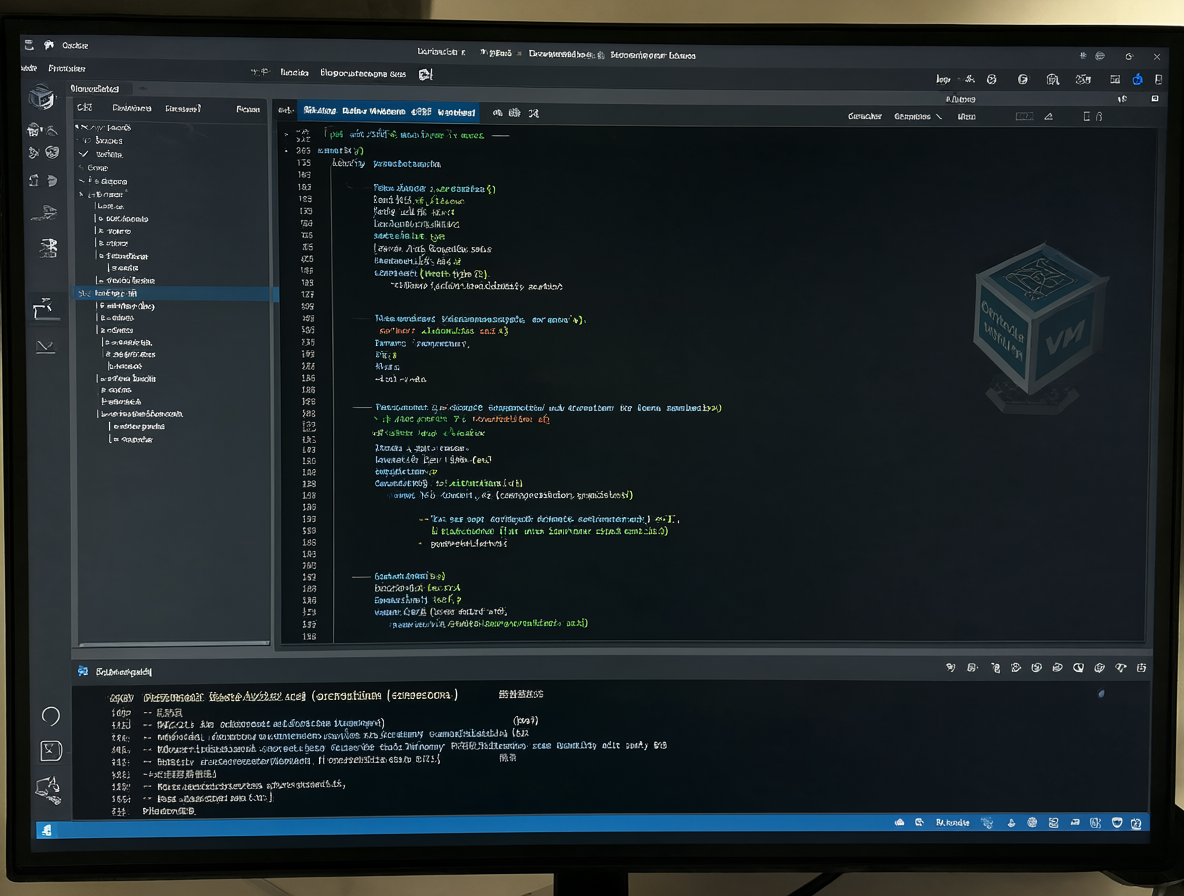Viewport: 1184px width, 896px height.
Task: Open notifications bell in the blue status bar
Action: click(1011, 823)
